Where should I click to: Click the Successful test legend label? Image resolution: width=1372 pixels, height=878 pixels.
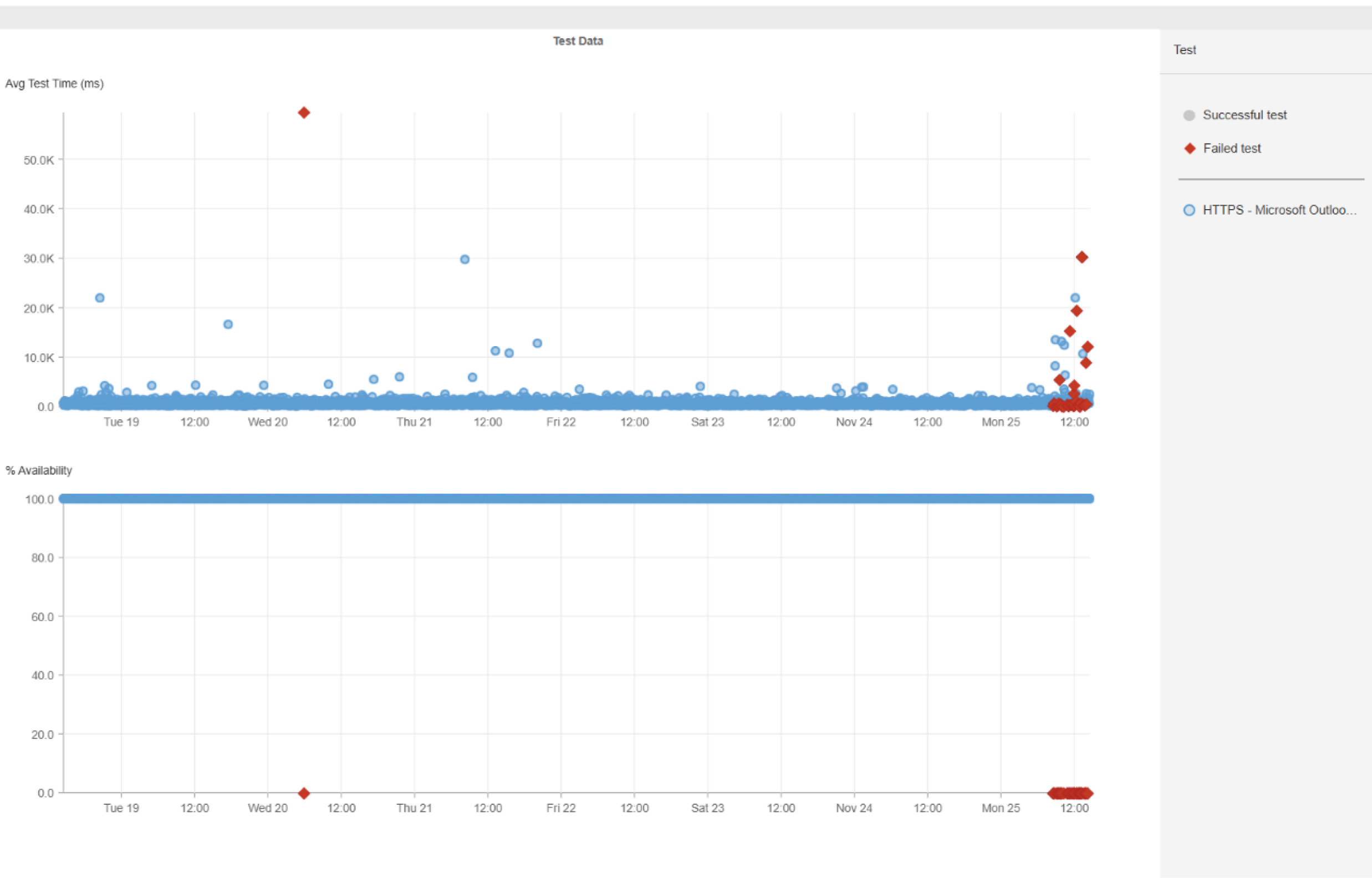(1245, 115)
